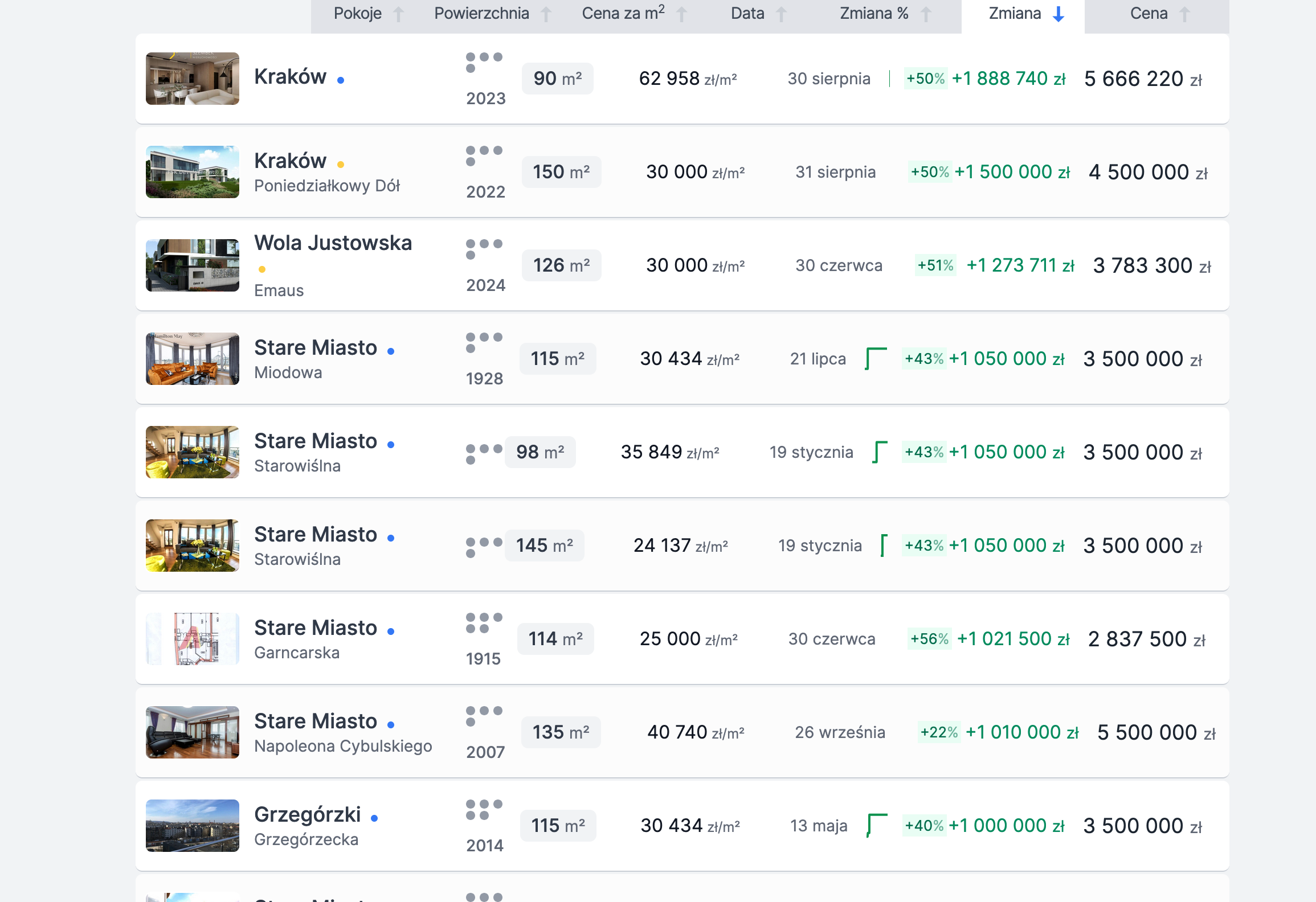Open Kraków Poniedziałkowy Dół listing title
The height and width of the screenshot is (902, 1316).
coord(290,161)
